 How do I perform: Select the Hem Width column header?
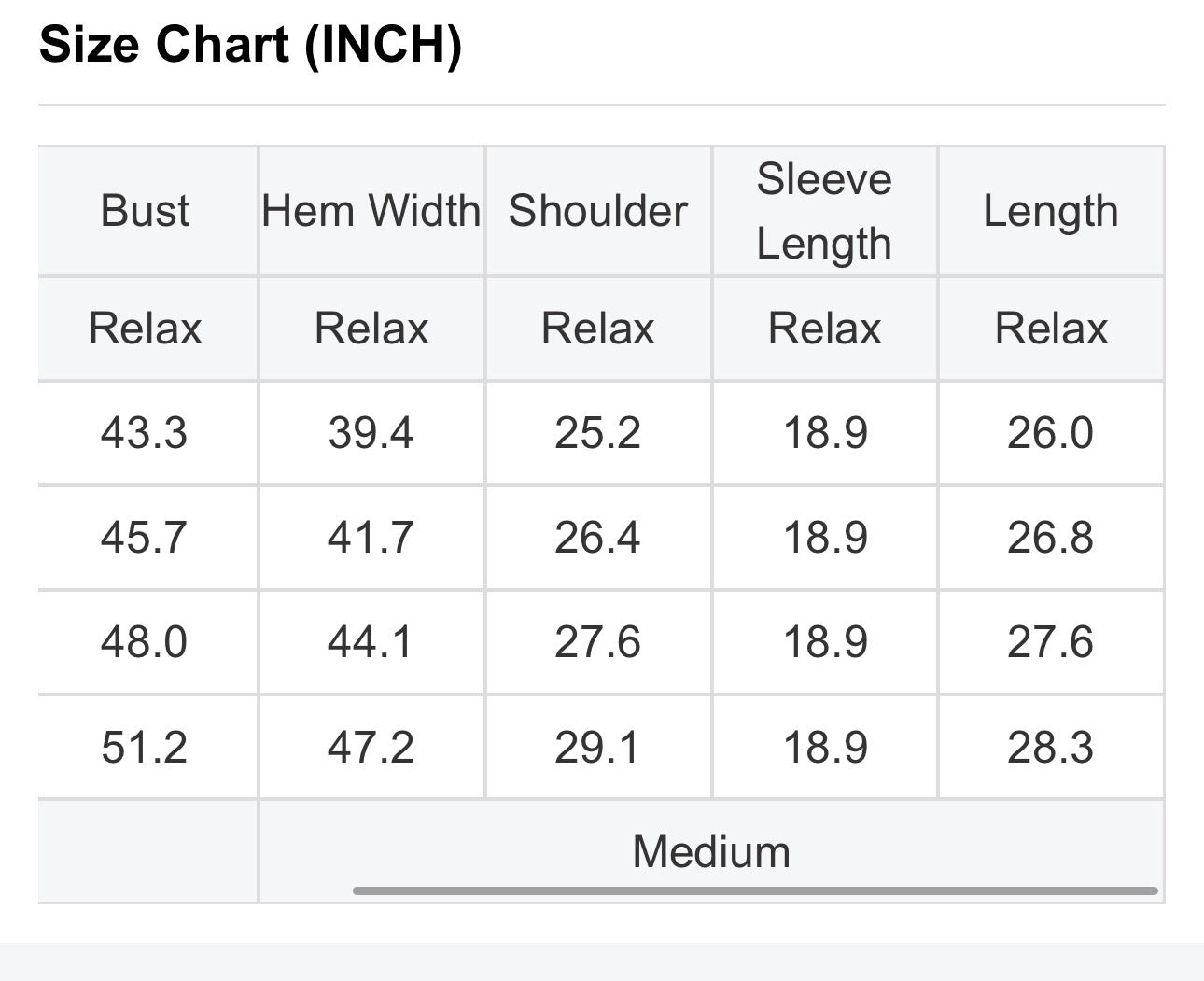pos(371,211)
